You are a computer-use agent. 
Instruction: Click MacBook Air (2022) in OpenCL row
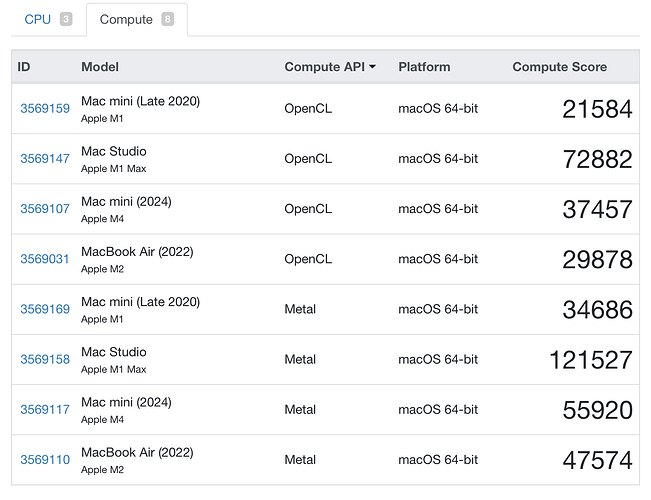(137, 252)
